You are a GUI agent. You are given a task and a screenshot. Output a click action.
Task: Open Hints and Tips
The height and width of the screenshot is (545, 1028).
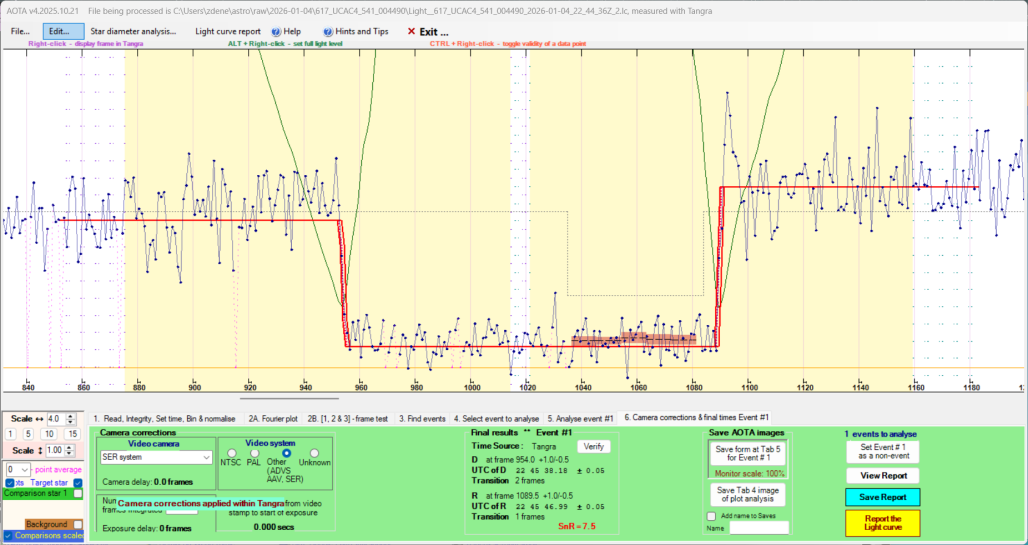(356, 31)
